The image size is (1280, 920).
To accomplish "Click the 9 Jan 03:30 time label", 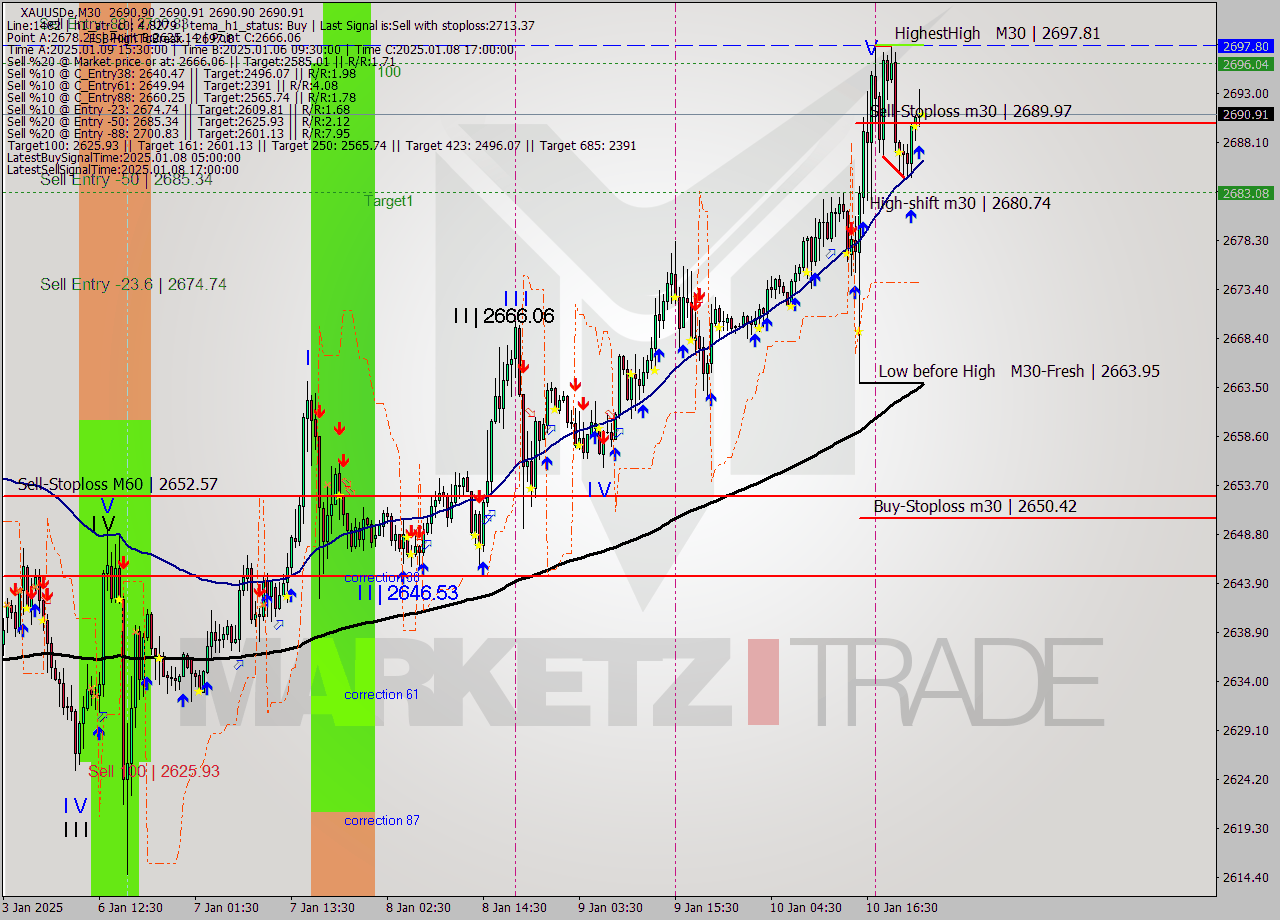I will (610, 908).
